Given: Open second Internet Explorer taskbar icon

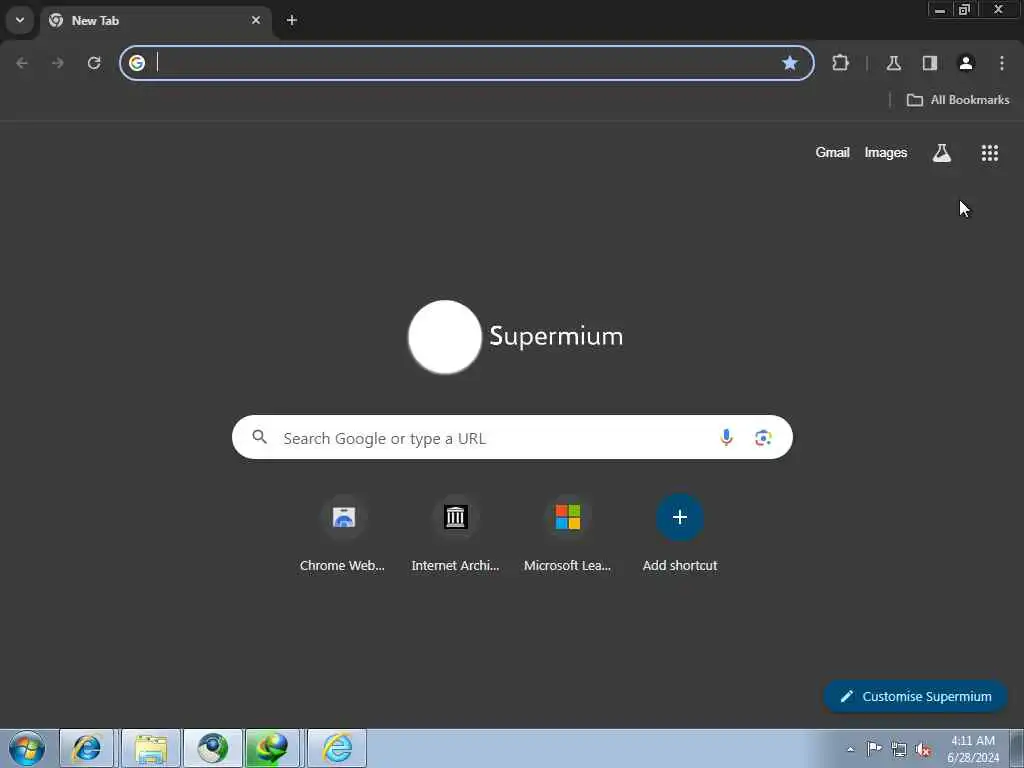Looking at the screenshot, I should click(x=337, y=748).
